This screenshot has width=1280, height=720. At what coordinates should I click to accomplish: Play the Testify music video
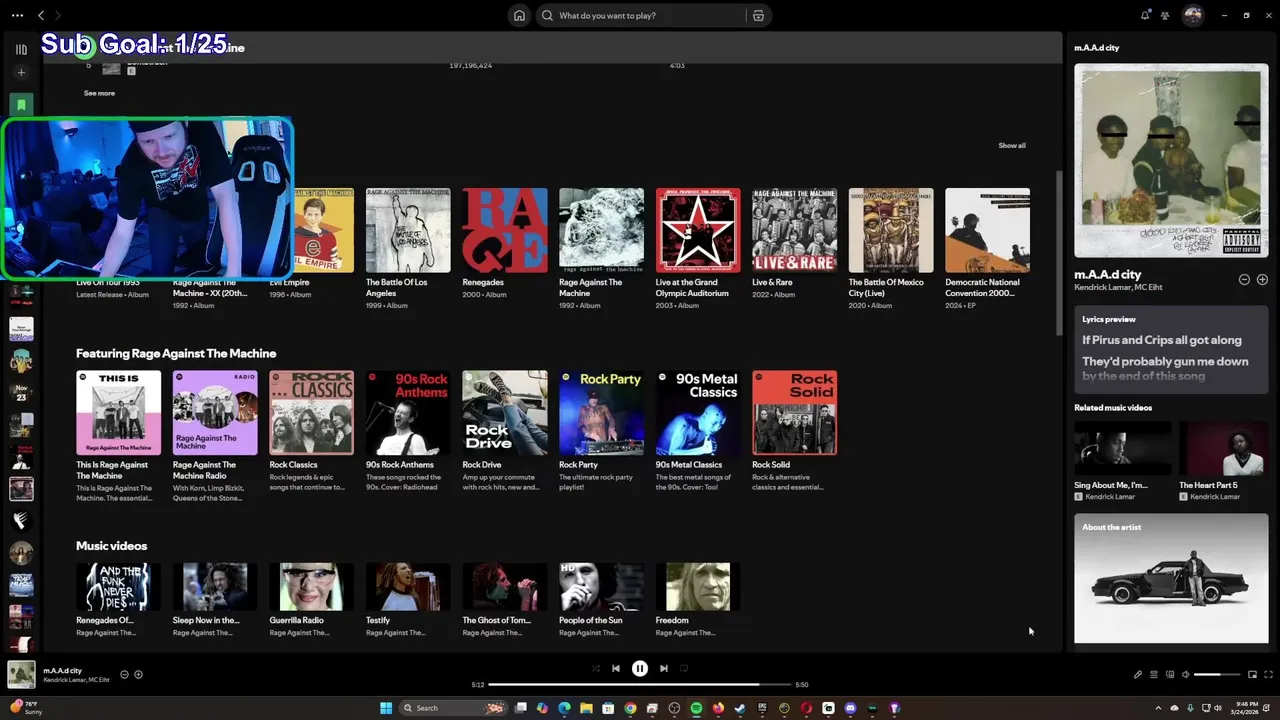[408, 587]
